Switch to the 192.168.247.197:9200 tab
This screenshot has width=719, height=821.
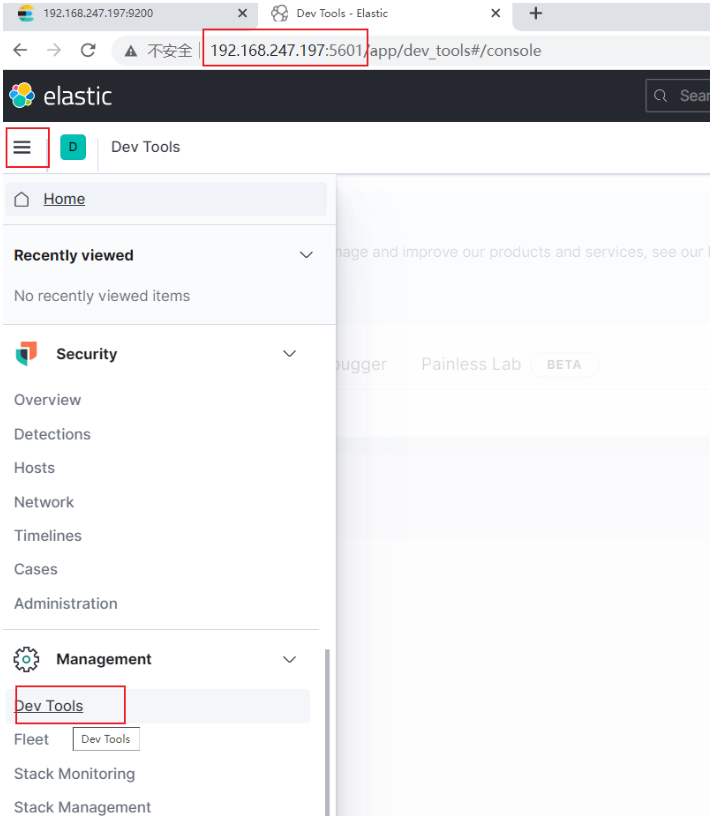[x=130, y=14]
